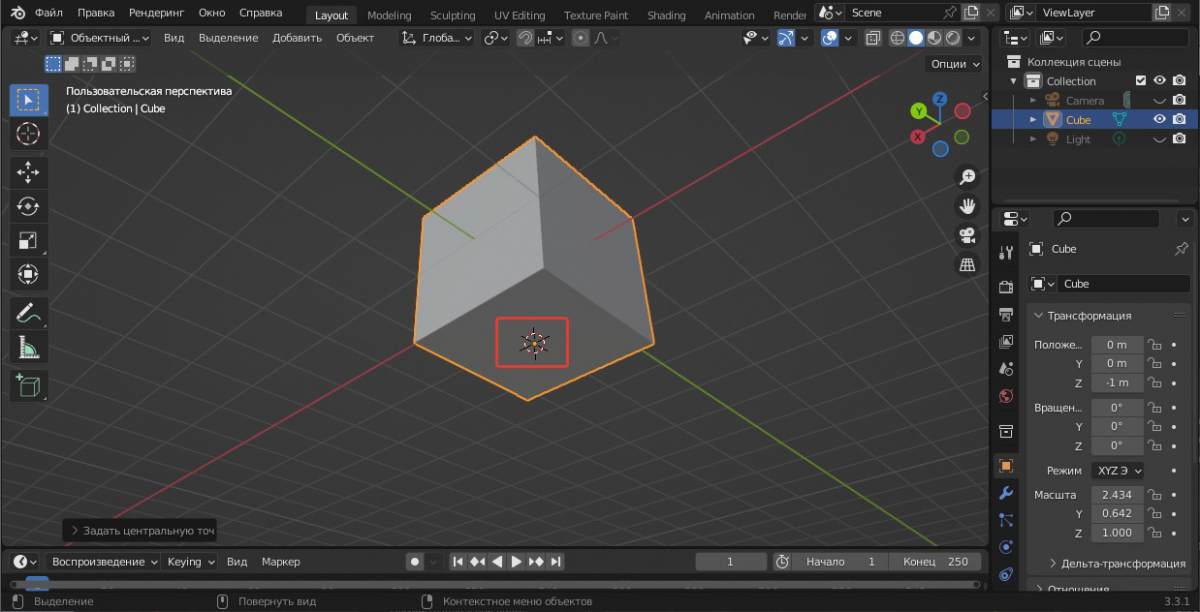
Task: Open the Global transform orientation dropdown
Action: tap(436, 38)
